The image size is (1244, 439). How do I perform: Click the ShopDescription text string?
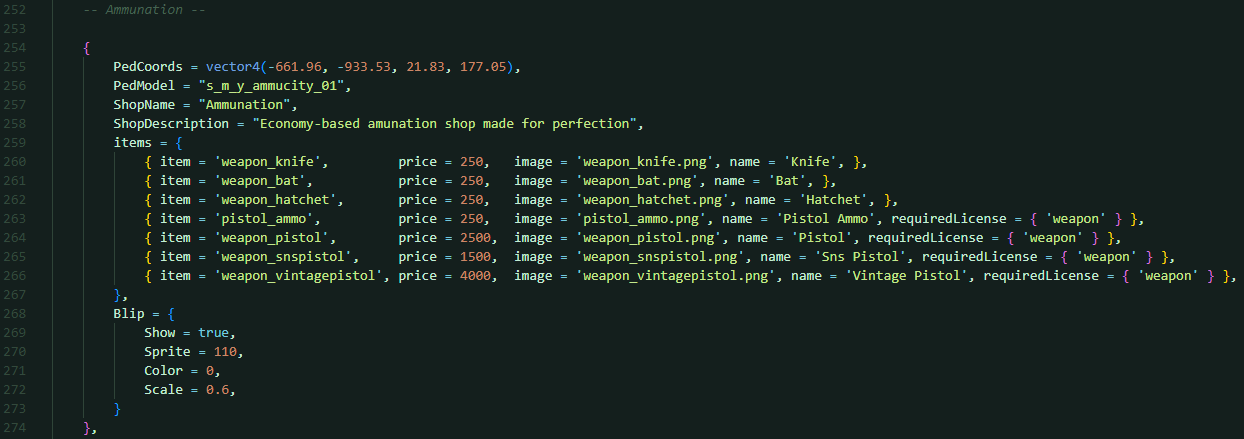(445, 124)
